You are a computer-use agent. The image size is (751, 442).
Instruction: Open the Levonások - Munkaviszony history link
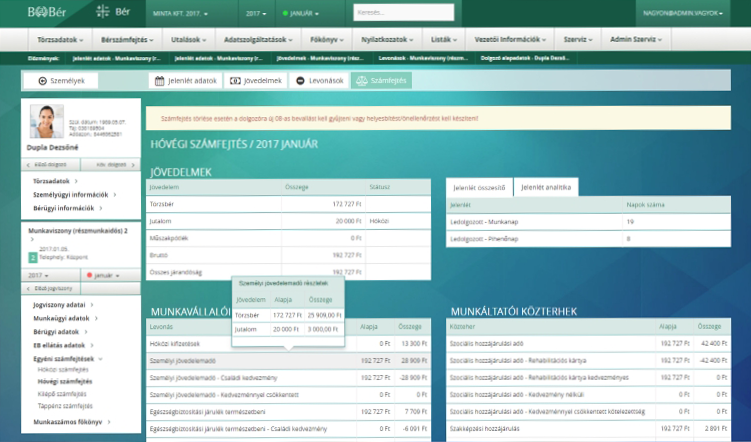click(423, 58)
